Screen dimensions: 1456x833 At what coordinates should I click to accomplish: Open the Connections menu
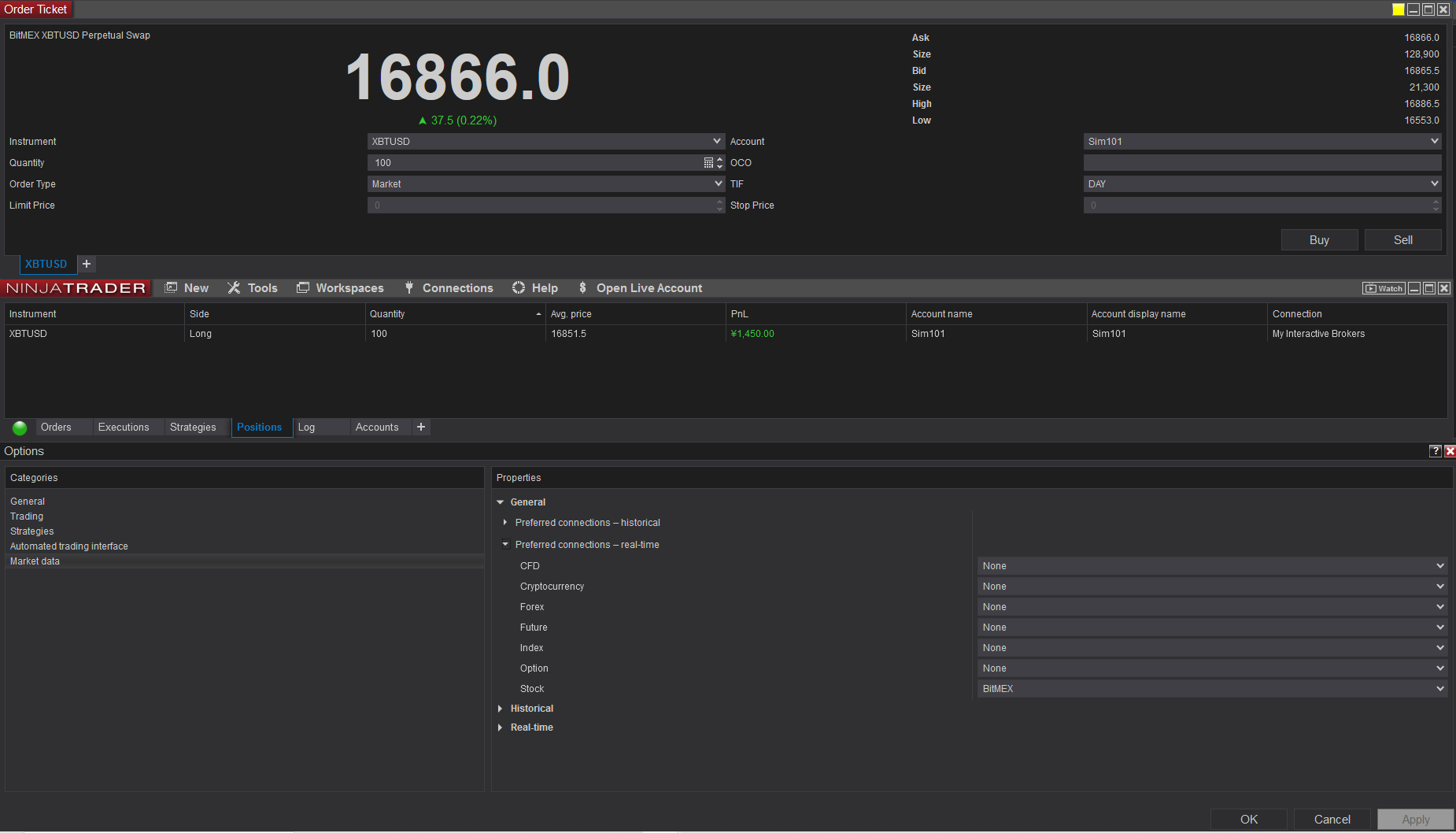click(449, 288)
